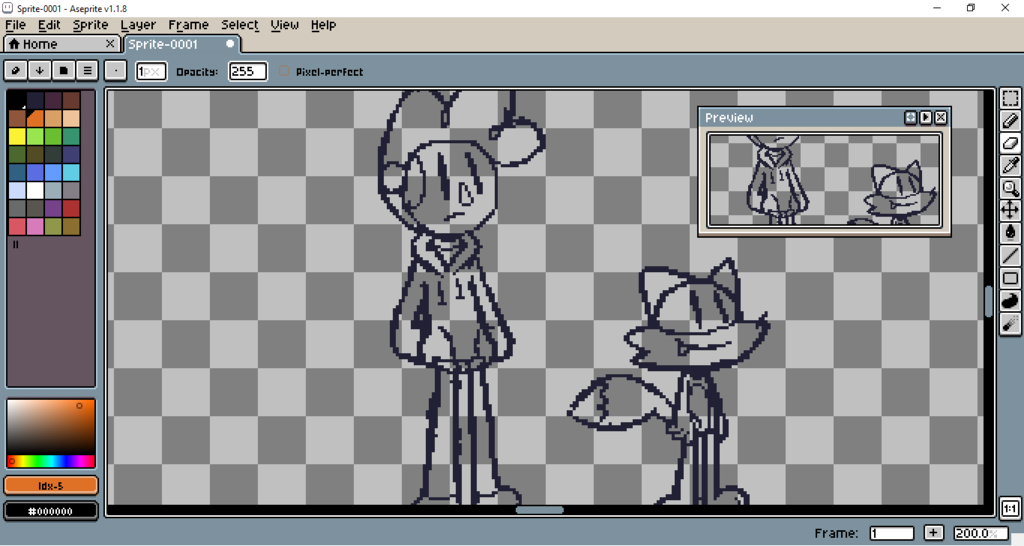Click the filled-square icon in the context bar
1024x546 pixels.
[63, 71]
